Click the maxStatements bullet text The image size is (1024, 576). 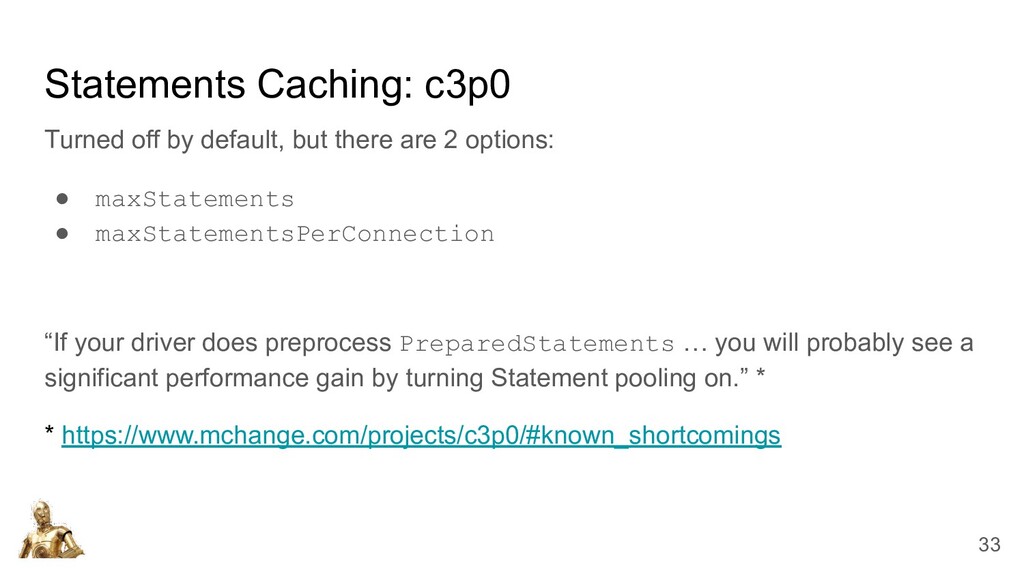pyautogui.click(x=195, y=199)
